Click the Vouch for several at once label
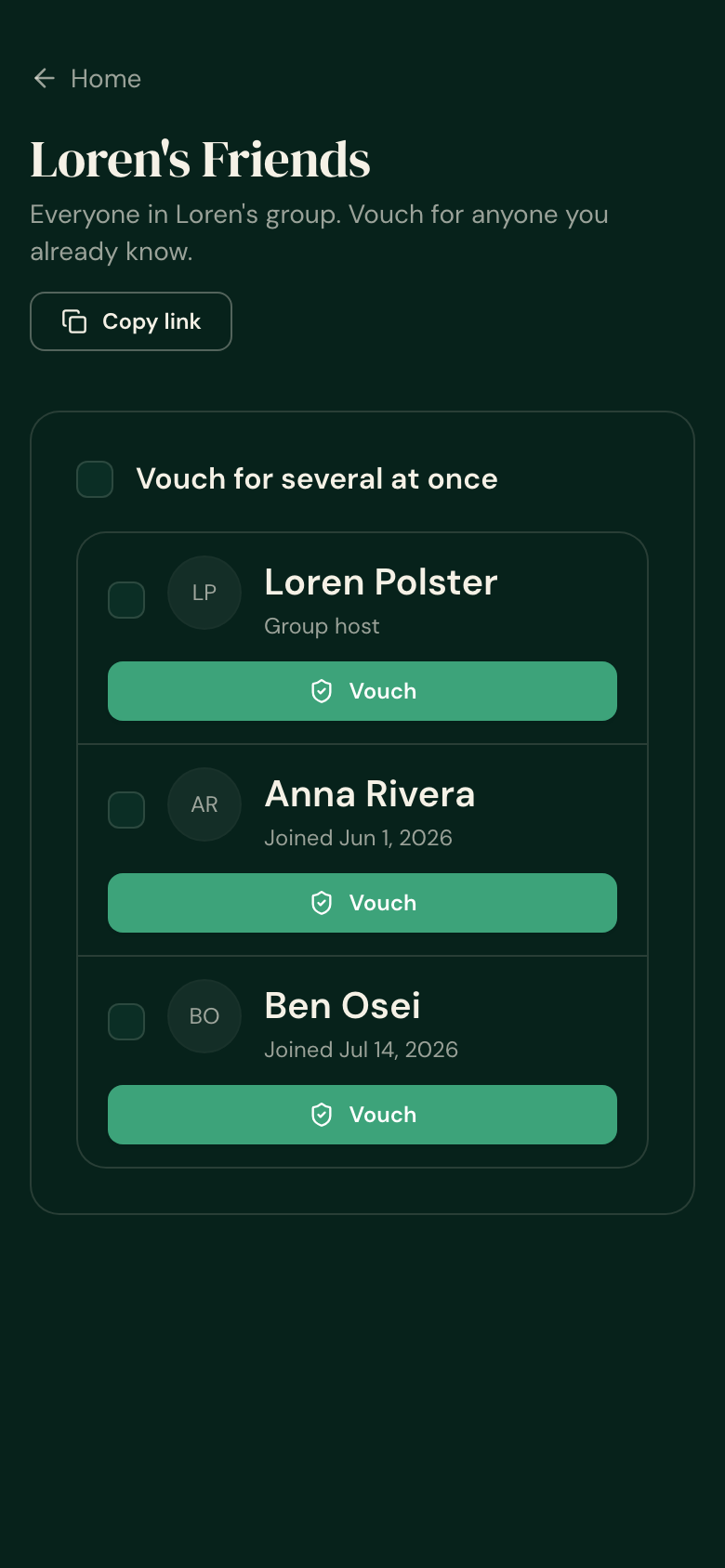725x1568 pixels. [317, 479]
